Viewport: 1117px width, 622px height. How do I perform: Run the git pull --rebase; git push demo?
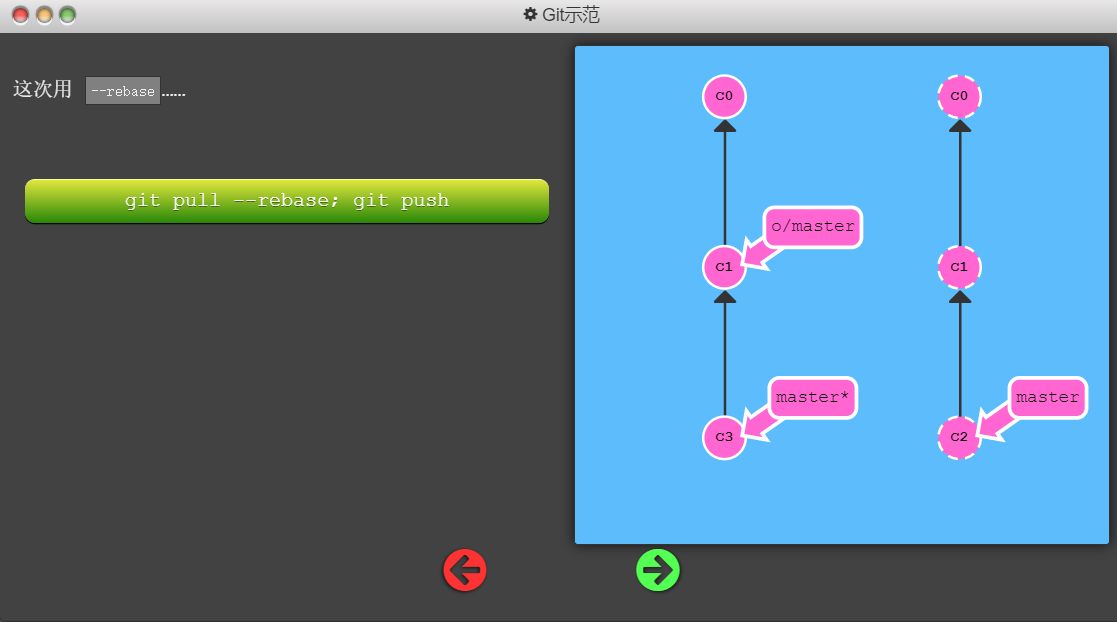[x=287, y=201]
